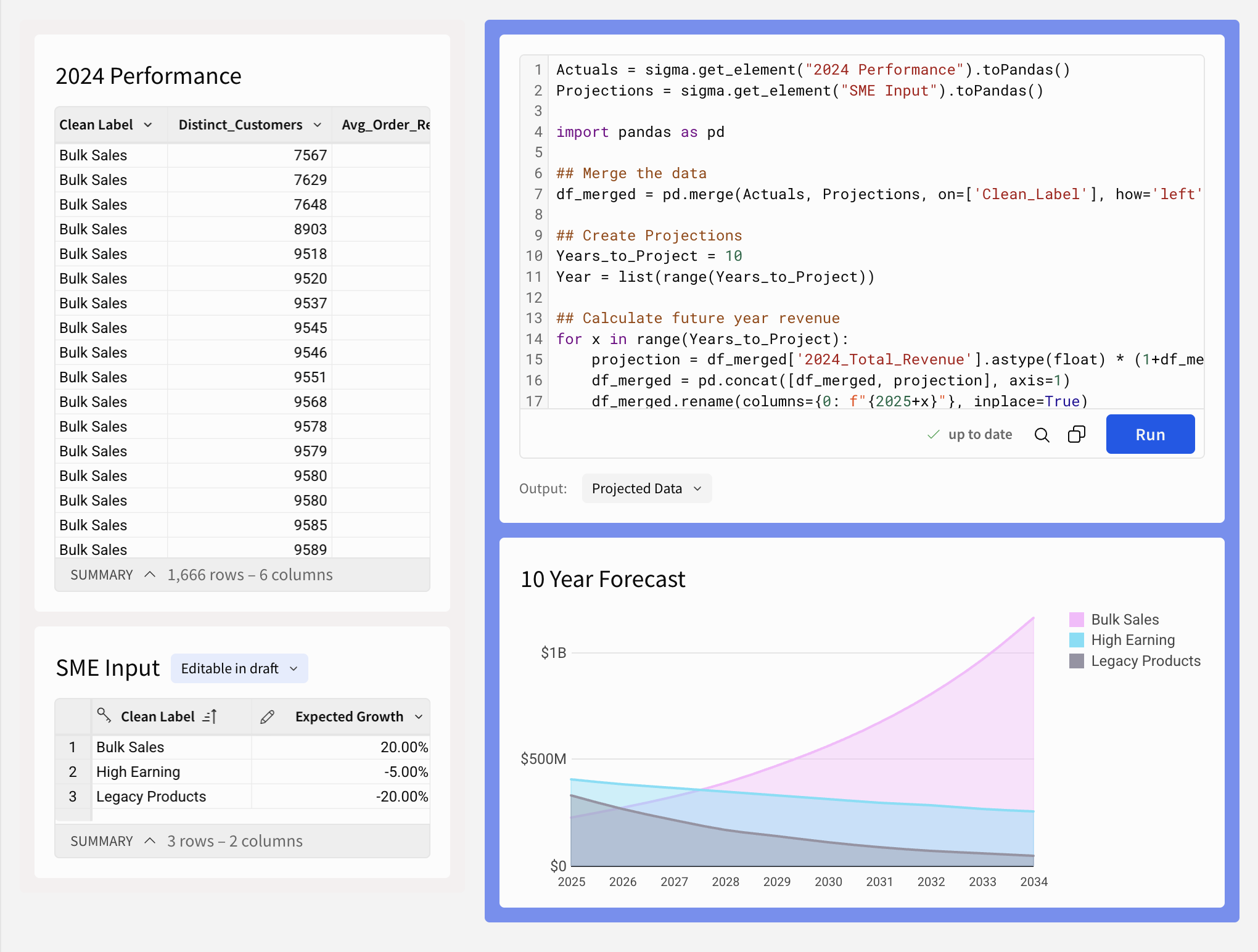The height and width of the screenshot is (952, 1258).
Task: Collapse the SME Input summary caret
Action: coord(150,841)
